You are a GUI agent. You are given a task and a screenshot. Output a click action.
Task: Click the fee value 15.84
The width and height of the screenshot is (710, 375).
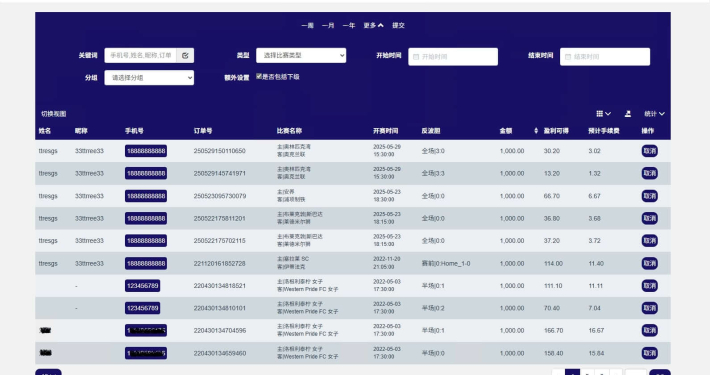[596, 353]
